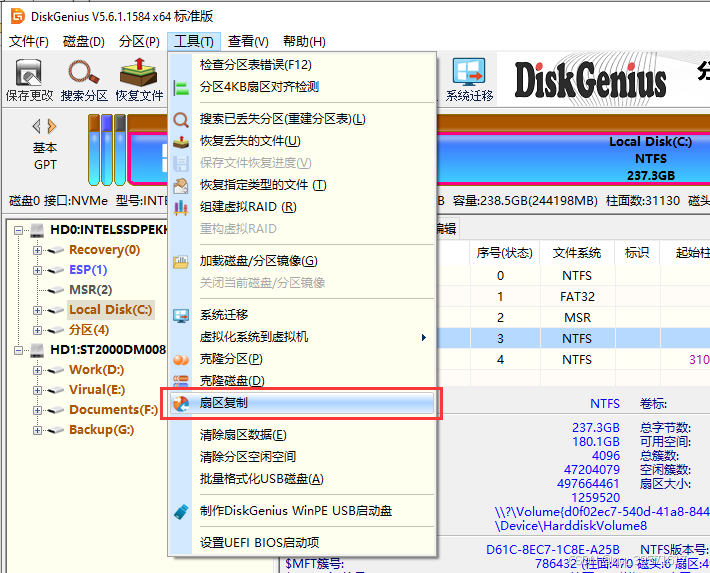Choose 检查分区表错误(F12)

click(x=256, y=65)
